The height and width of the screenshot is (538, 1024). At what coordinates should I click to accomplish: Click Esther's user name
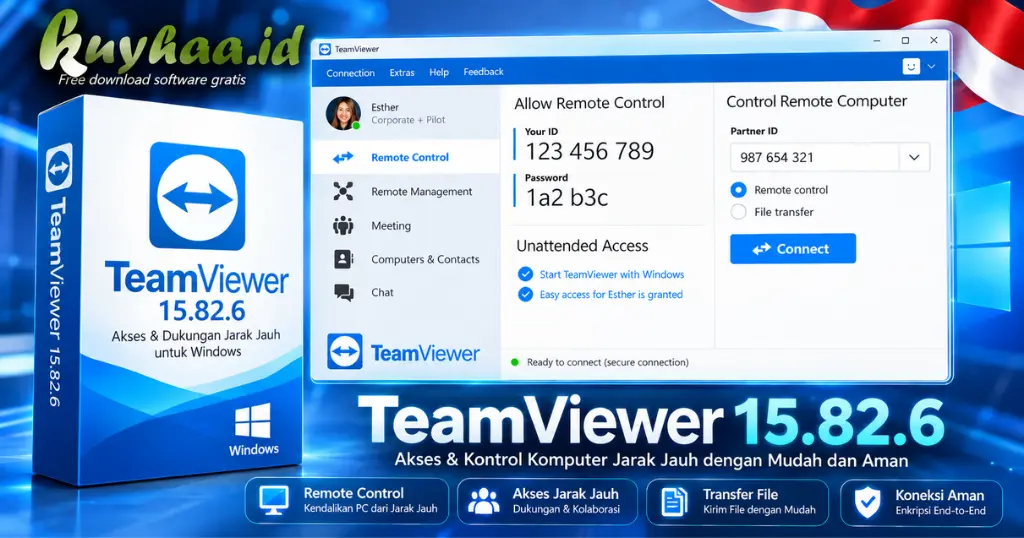pos(385,107)
